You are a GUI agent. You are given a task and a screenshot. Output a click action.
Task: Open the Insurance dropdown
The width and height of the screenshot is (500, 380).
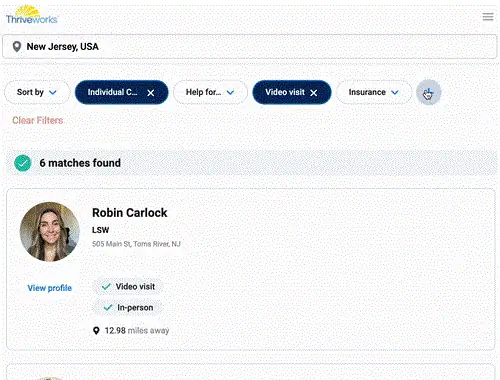click(x=374, y=92)
